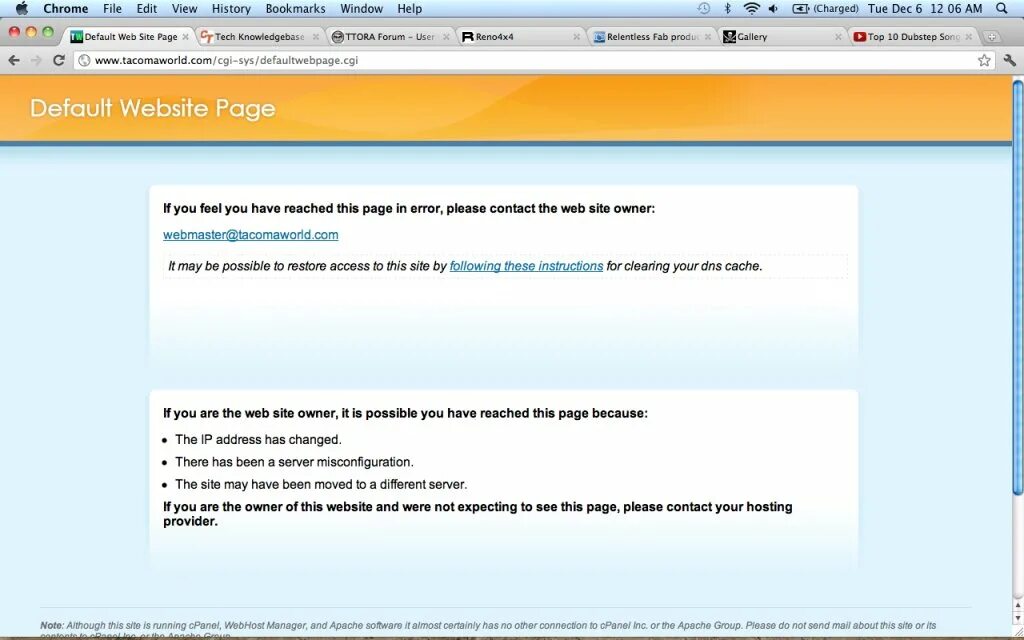Open a new tab button
Viewport: 1024px width, 640px height.
point(992,37)
